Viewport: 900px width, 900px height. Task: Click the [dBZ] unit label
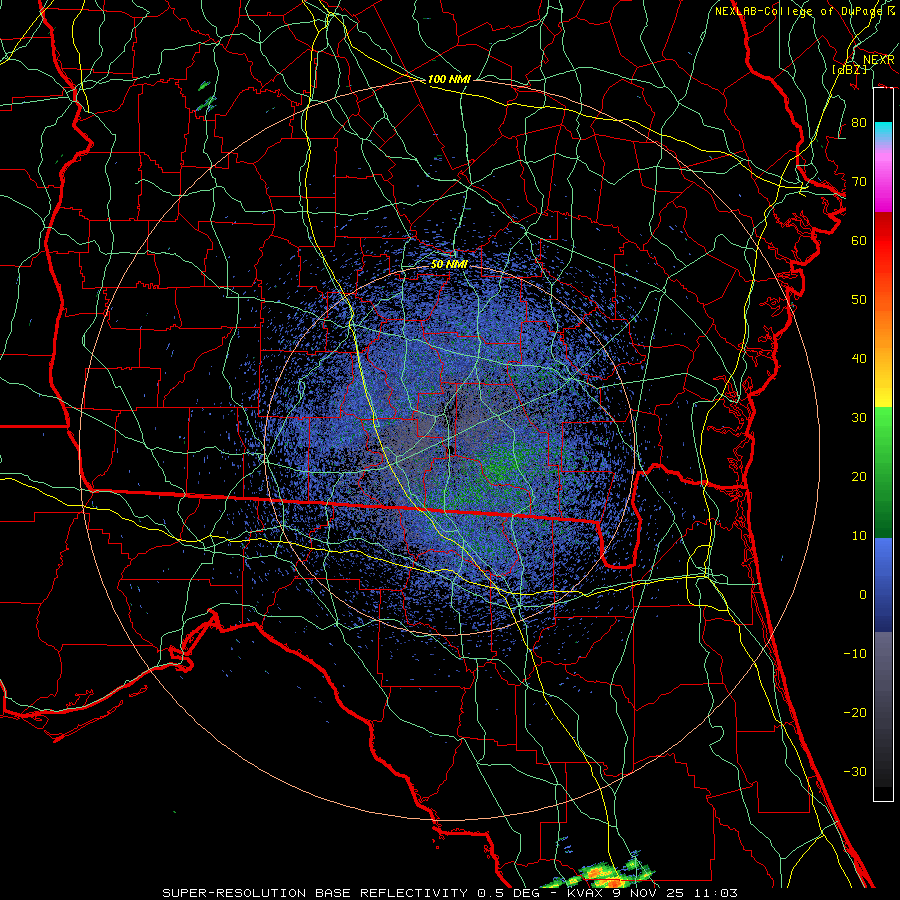[849, 69]
